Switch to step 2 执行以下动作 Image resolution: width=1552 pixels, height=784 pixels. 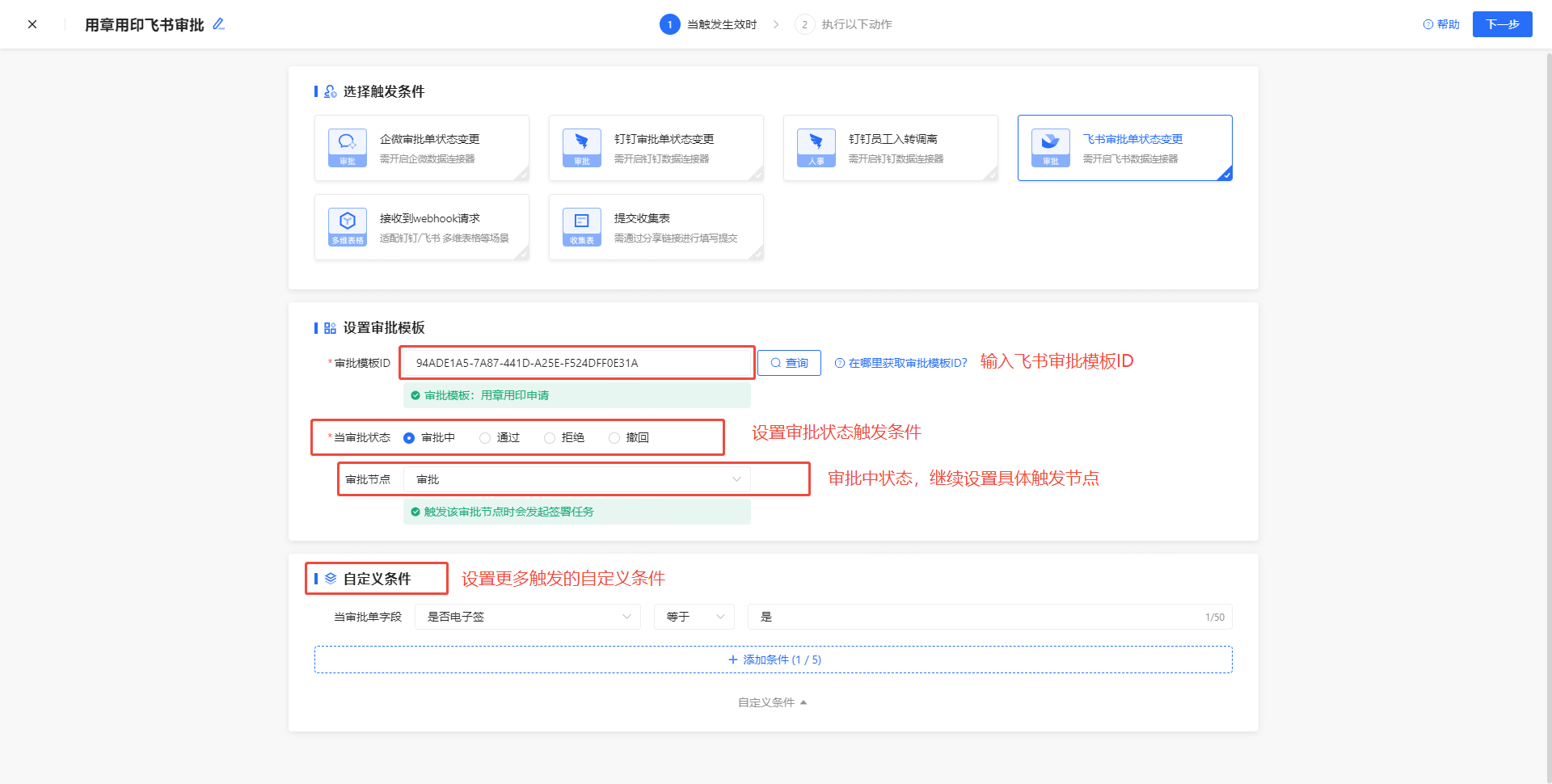coord(844,24)
